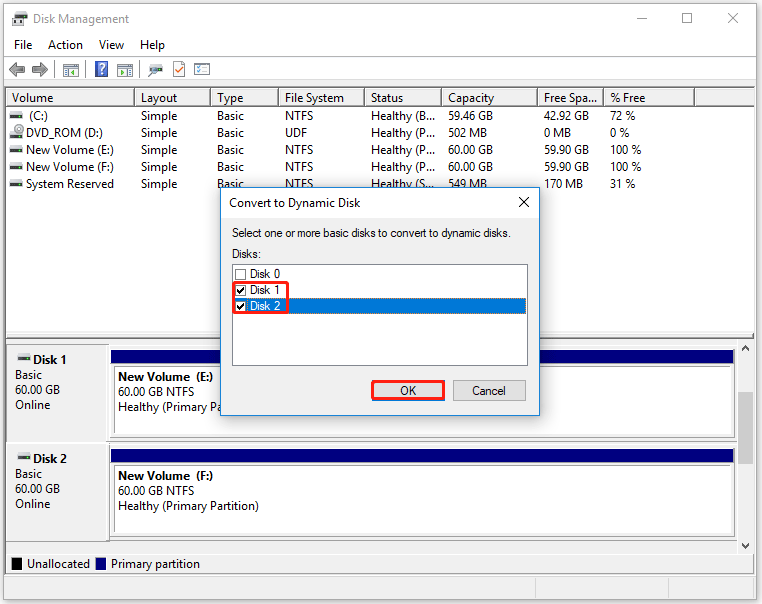
Task: Click the '502 MB' capacity cell
Action: [467, 133]
